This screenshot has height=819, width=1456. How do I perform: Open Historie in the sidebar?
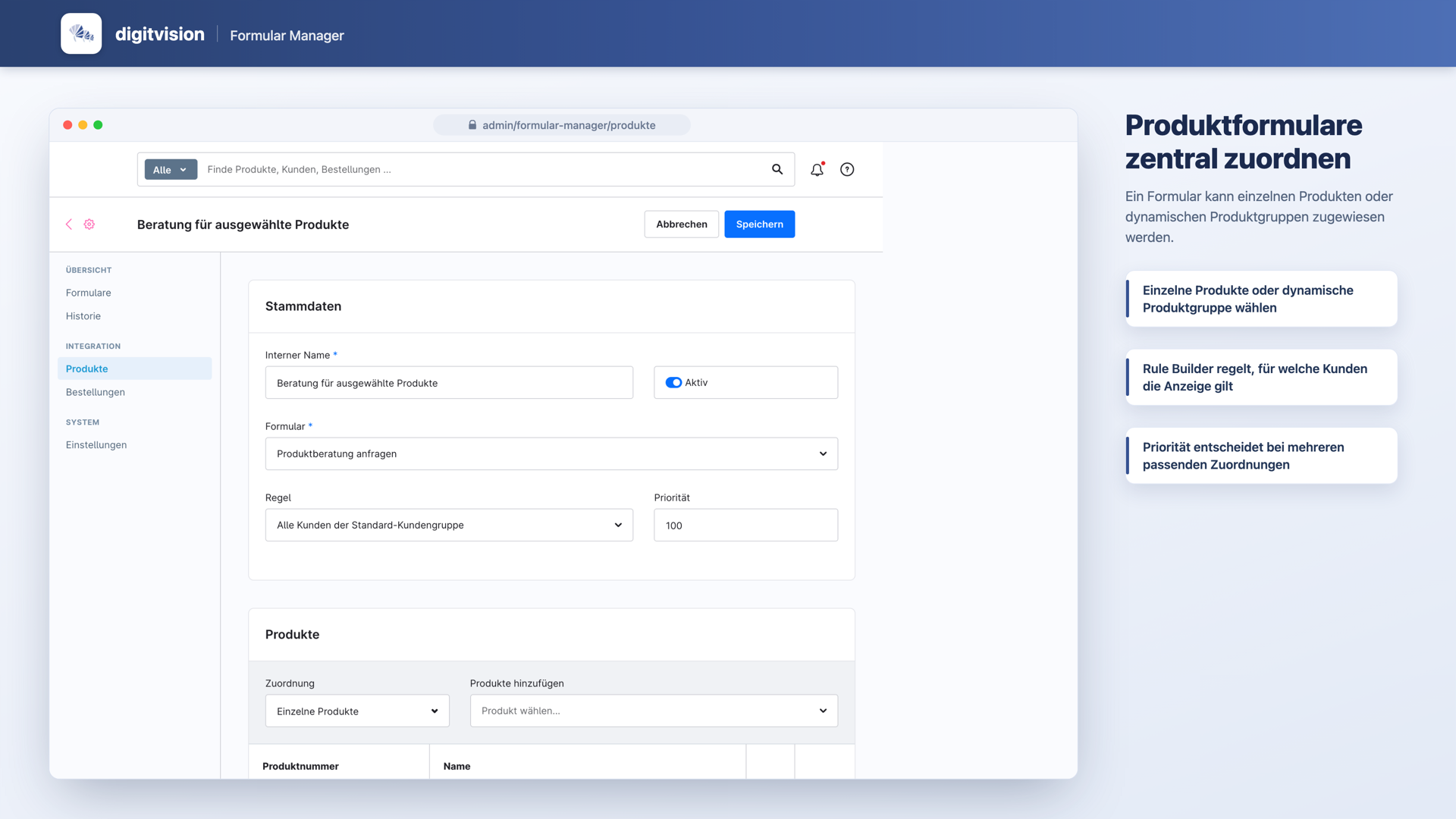[x=83, y=316]
